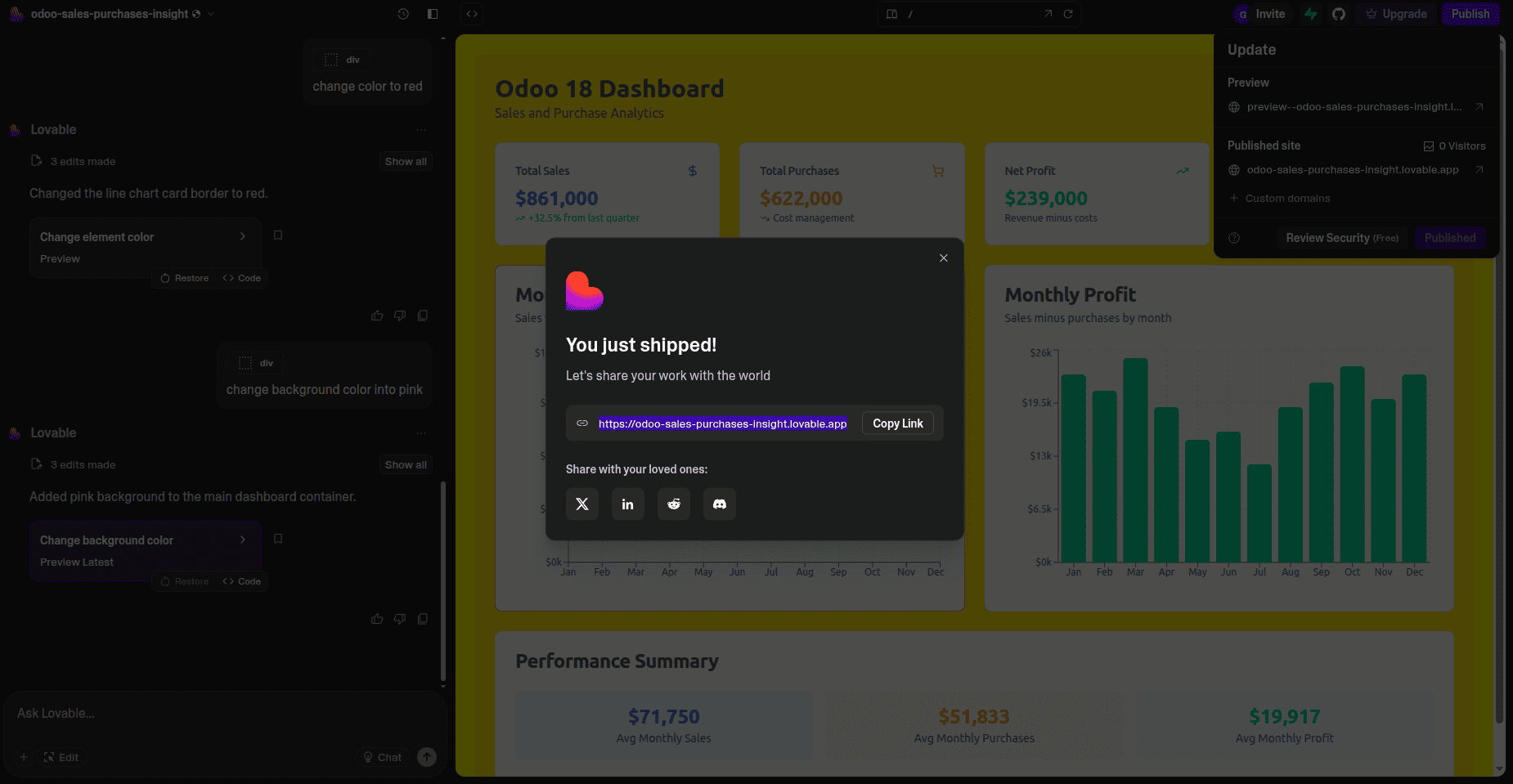Viewport: 1513px width, 784px height.
Task: Click the Published status button
Action: [1450, 238]
